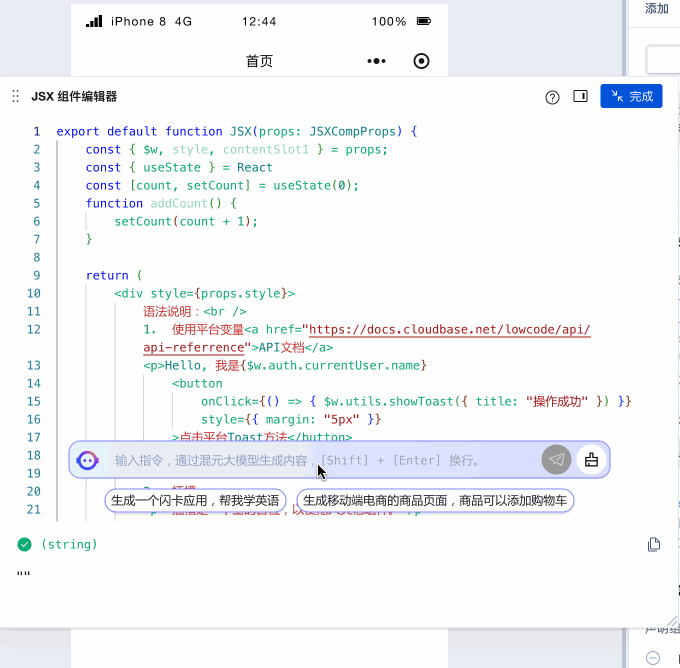This screenshot has width=680, height=668.
Task: Click the 'const [count, setCount] = useState(0);' line
Action: point(222,186)
